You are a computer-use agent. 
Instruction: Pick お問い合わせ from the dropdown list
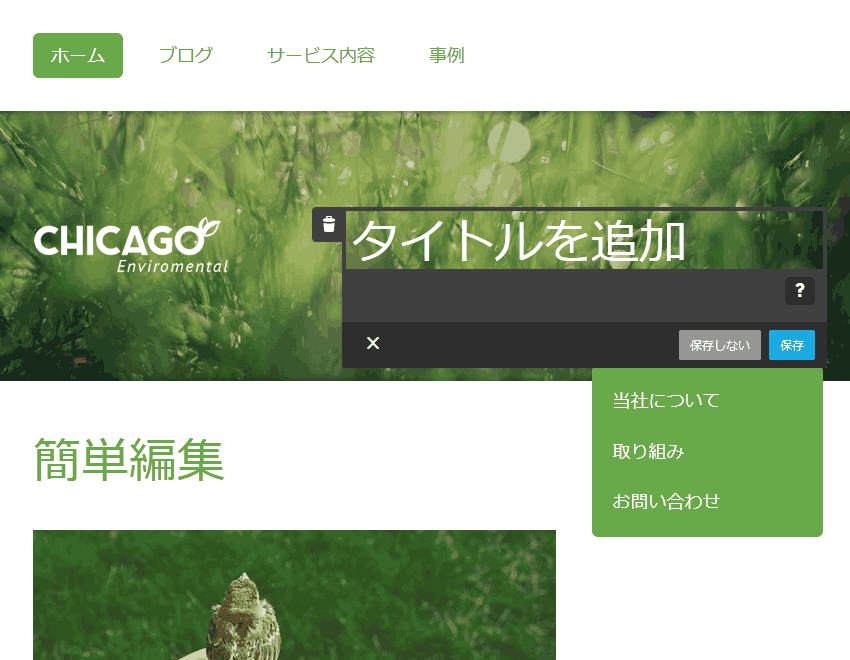[x=666, y=501]
